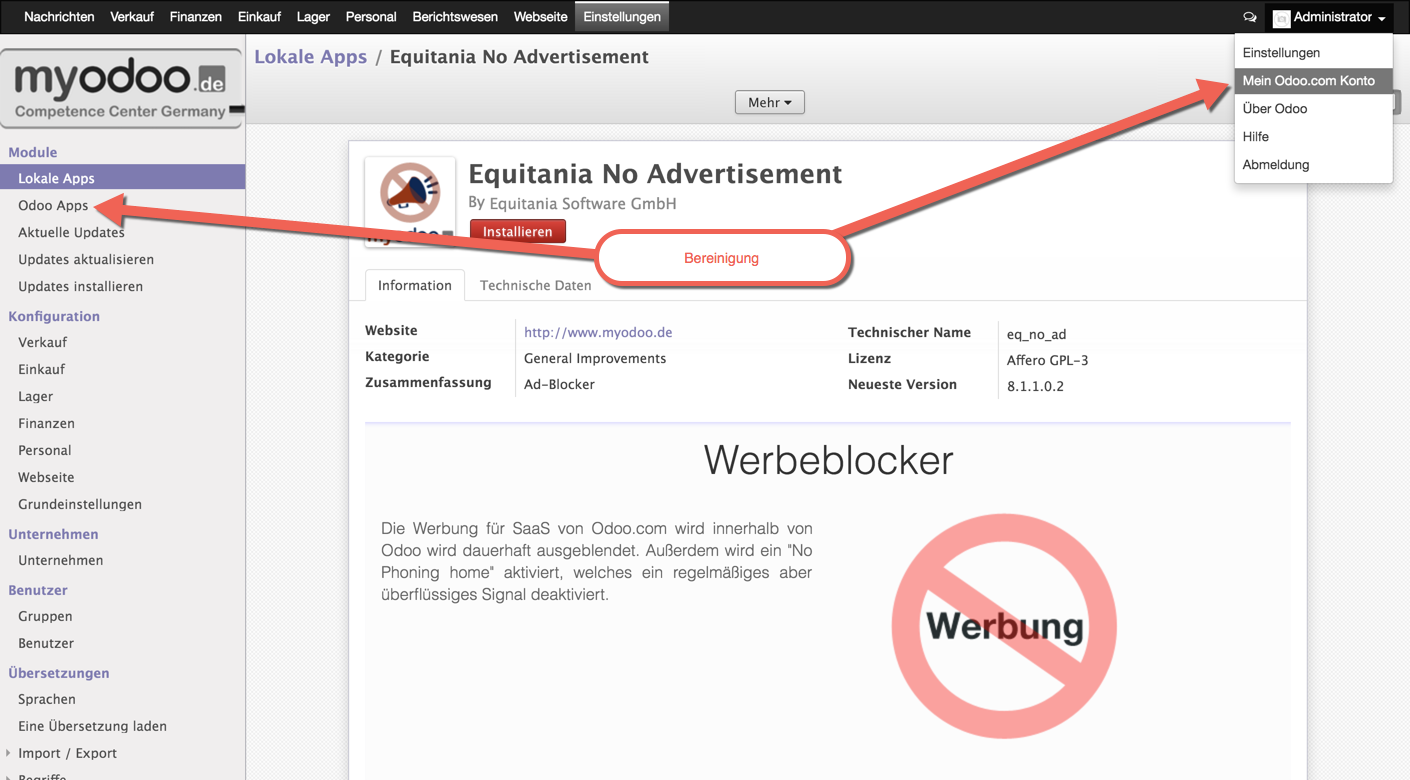Select Abmeldung in the user dropdown
This screenshot has width=1410, height=780.
pyautogui.click(x=1275, y=164)
